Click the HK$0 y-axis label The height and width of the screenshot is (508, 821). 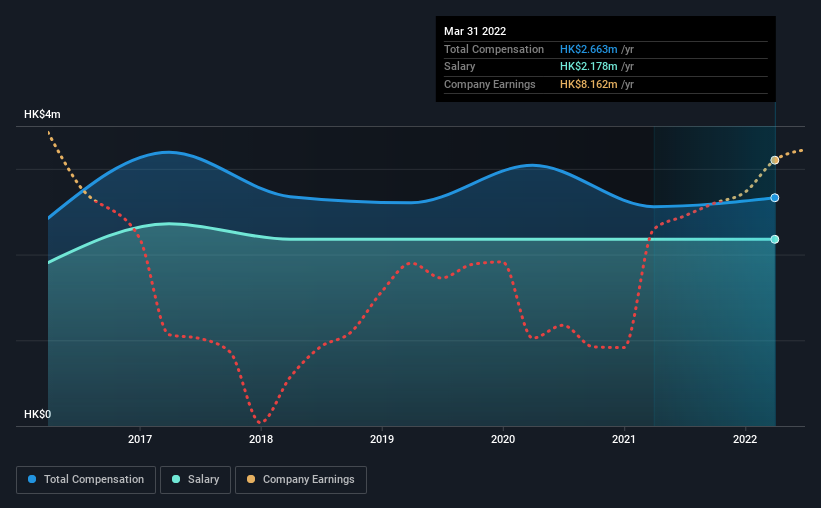tap(37, 414)
